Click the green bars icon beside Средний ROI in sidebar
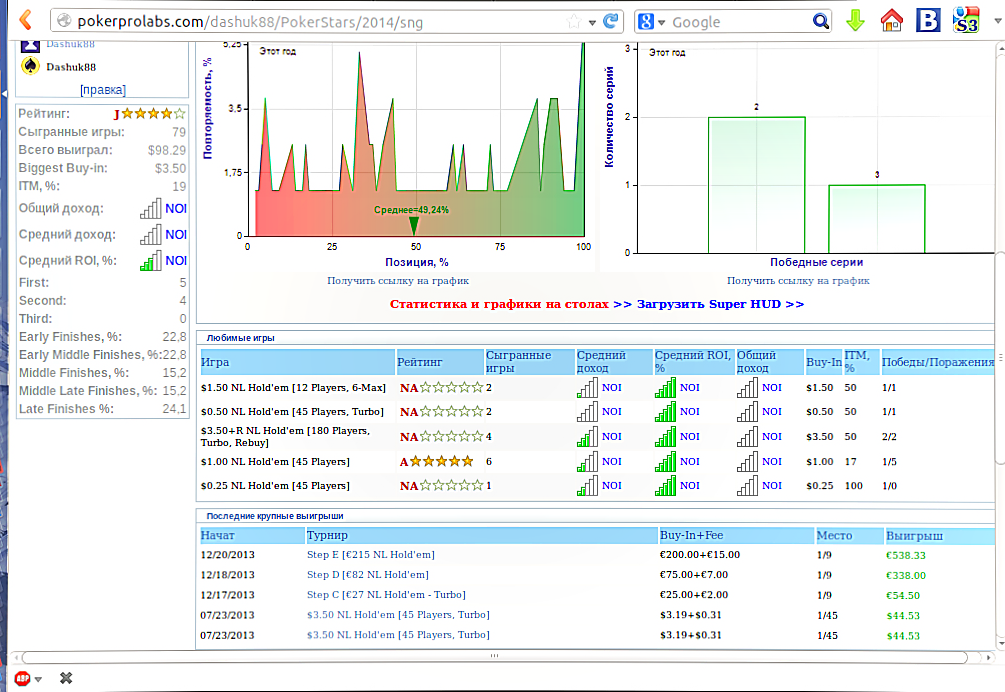Image resolution: width=1005 pixels, height=692 pixels. [x=151, y=261]
